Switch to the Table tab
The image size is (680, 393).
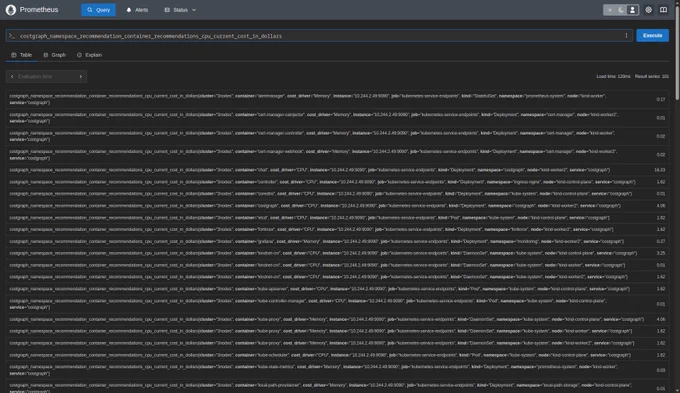22,55
